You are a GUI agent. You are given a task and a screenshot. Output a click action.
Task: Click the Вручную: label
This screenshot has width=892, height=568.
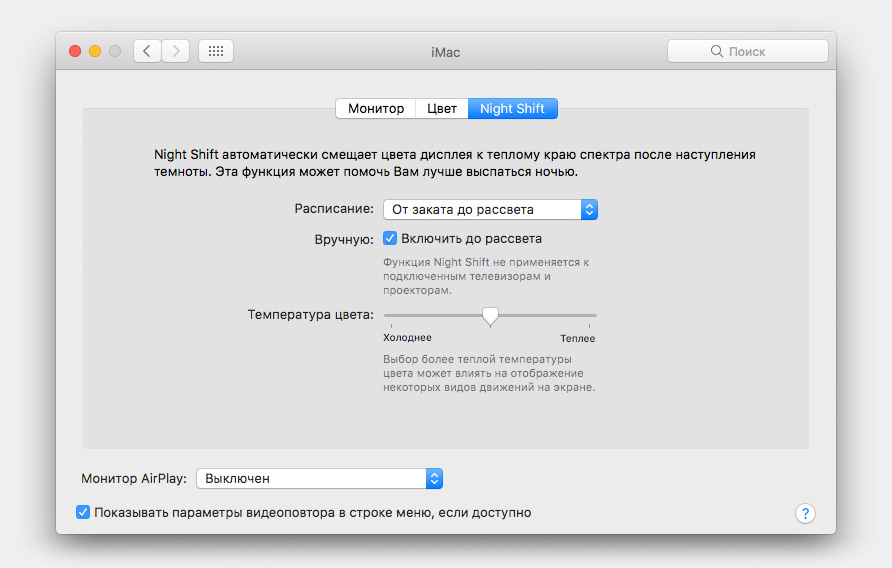344,239
